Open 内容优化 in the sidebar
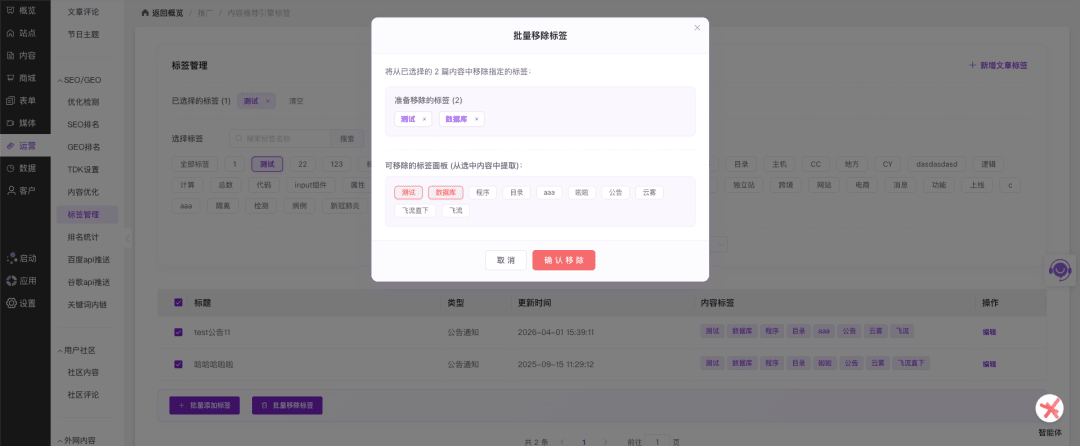 click(83, 192)
